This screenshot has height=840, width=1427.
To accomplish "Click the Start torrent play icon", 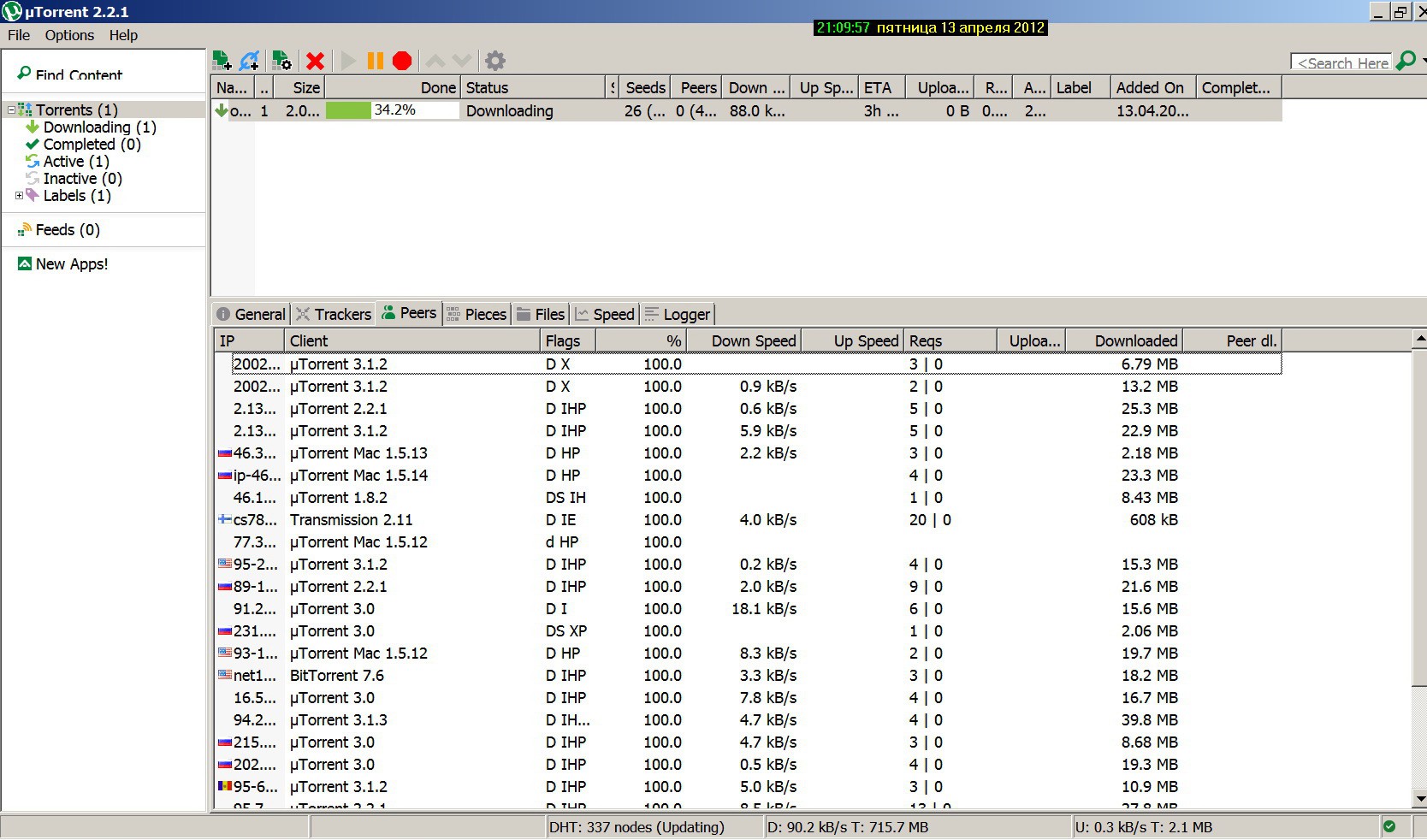I will coord(348,61).
